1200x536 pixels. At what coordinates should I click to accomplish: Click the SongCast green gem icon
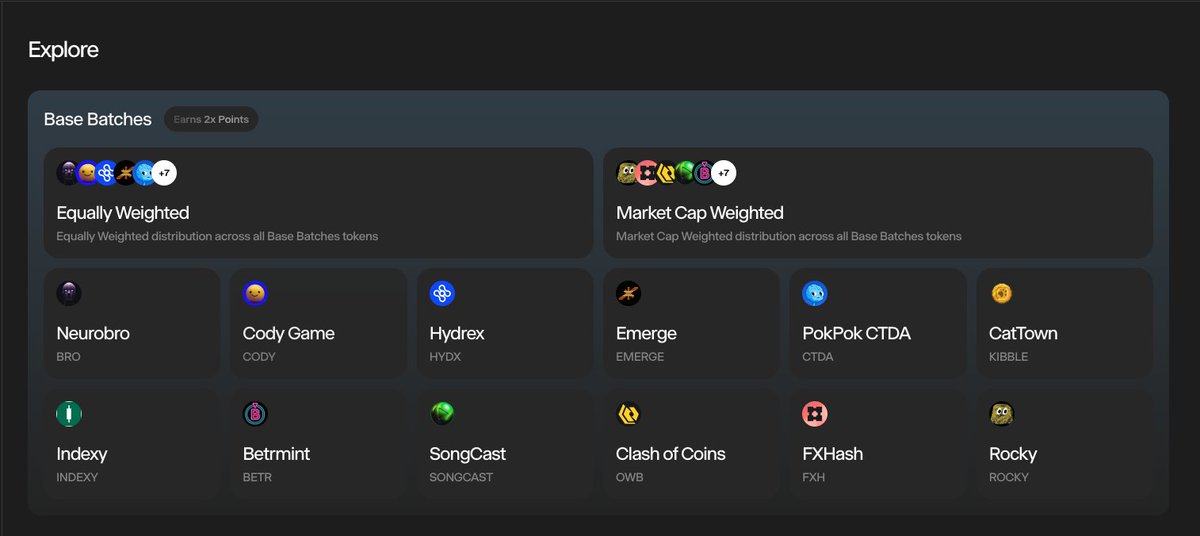click(442, 413)
